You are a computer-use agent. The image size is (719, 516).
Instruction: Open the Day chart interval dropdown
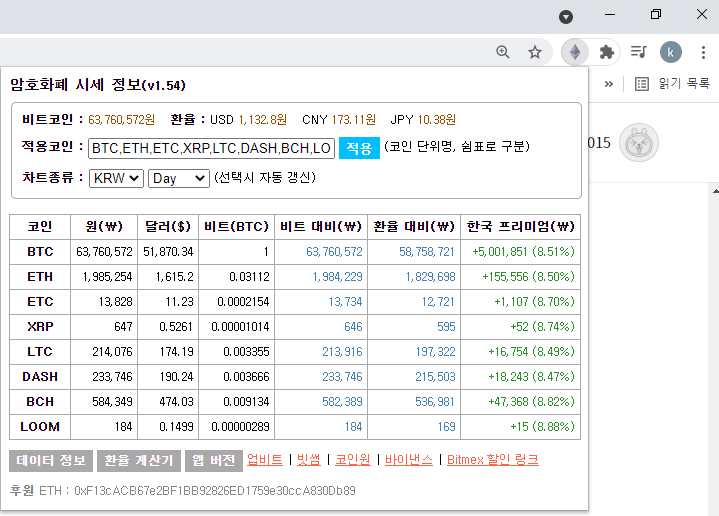tap(178, 178)
